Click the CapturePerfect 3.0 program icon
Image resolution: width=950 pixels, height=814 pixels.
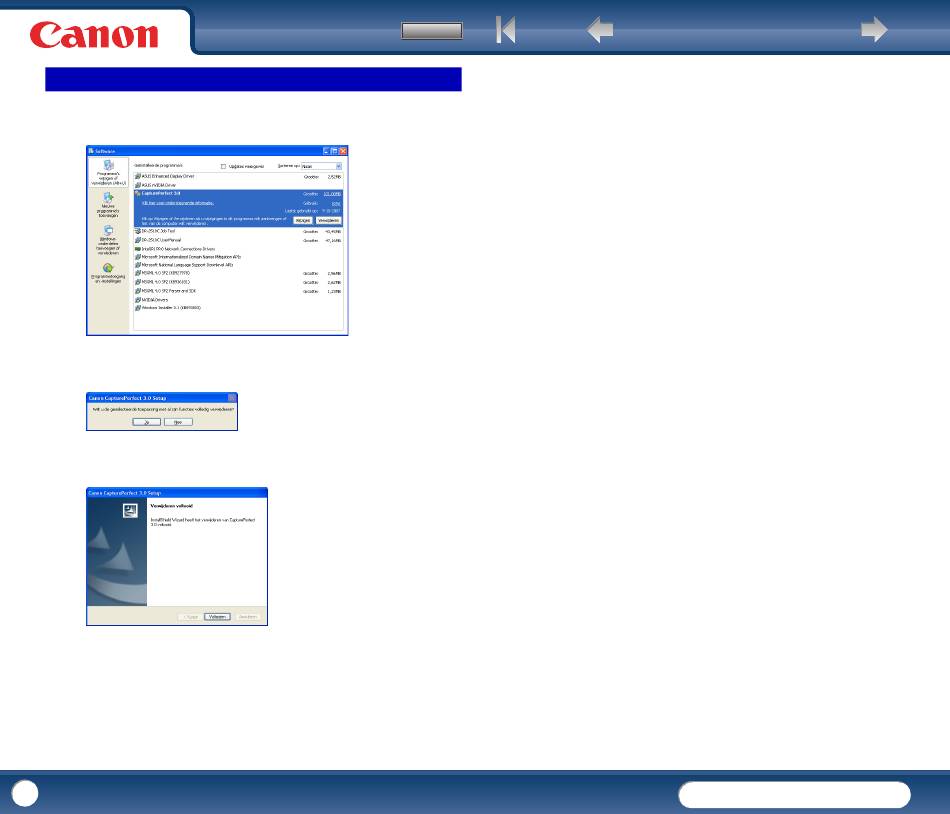(x=138, y=193)
